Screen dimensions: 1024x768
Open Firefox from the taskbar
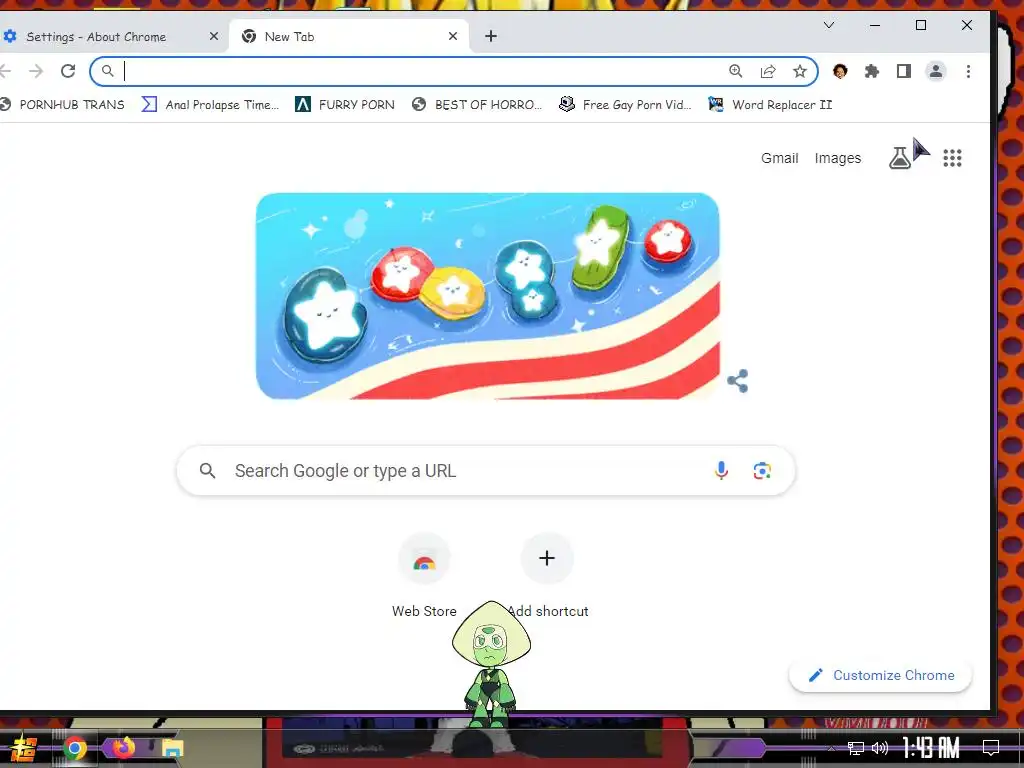(123, 748)
